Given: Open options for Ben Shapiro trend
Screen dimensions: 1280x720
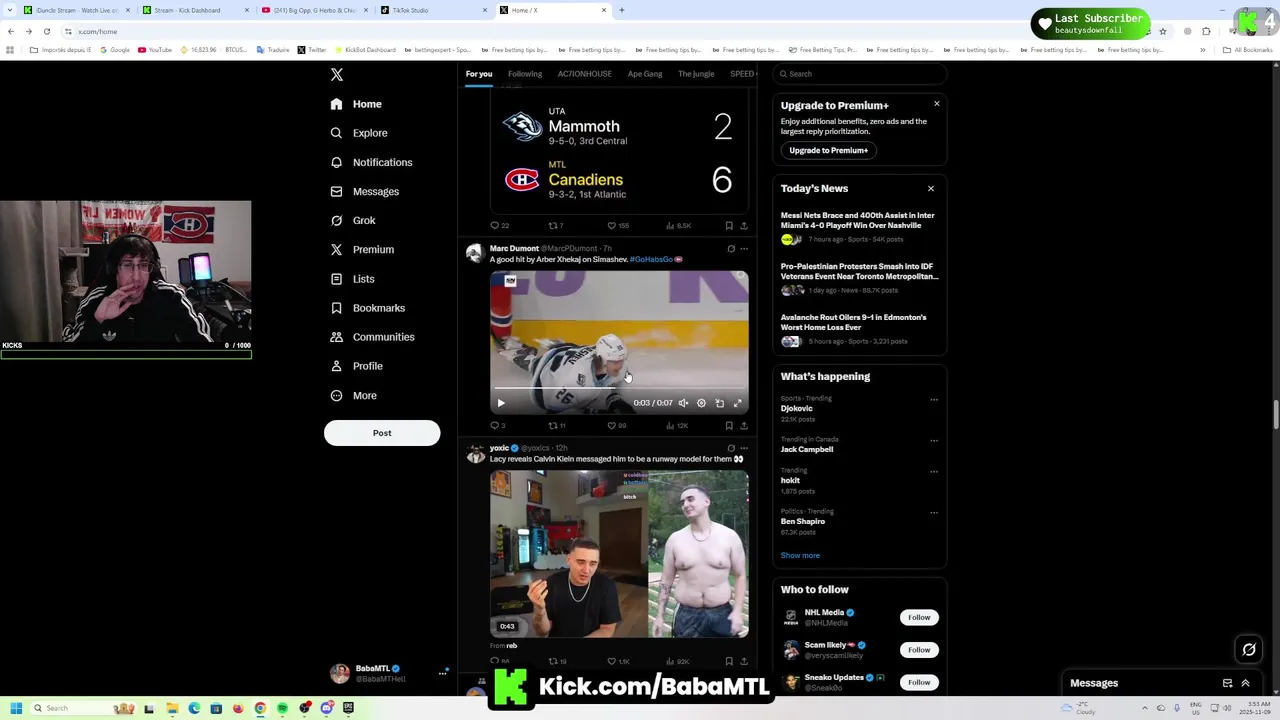Looking at the screenshot, I should point(934,512).
